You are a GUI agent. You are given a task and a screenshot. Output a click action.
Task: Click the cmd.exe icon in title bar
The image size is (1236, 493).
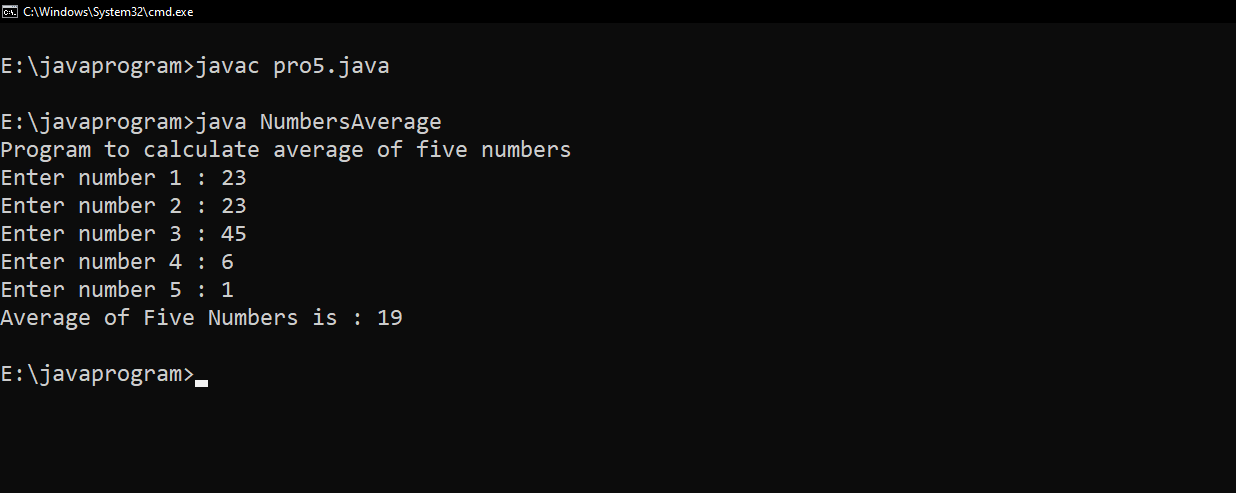[x=9, y=11]
